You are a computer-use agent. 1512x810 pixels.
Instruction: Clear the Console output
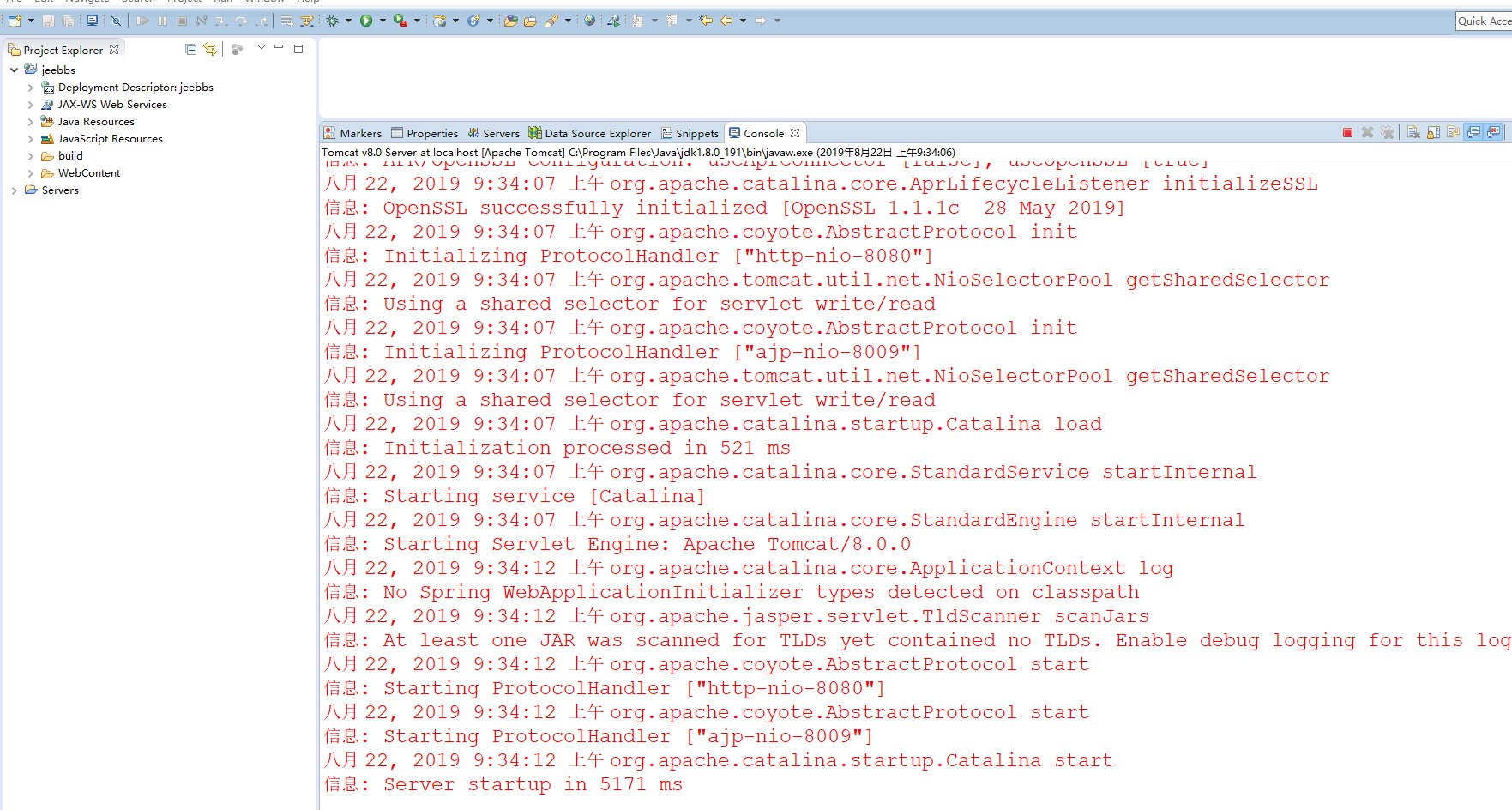click(1413, 132)
